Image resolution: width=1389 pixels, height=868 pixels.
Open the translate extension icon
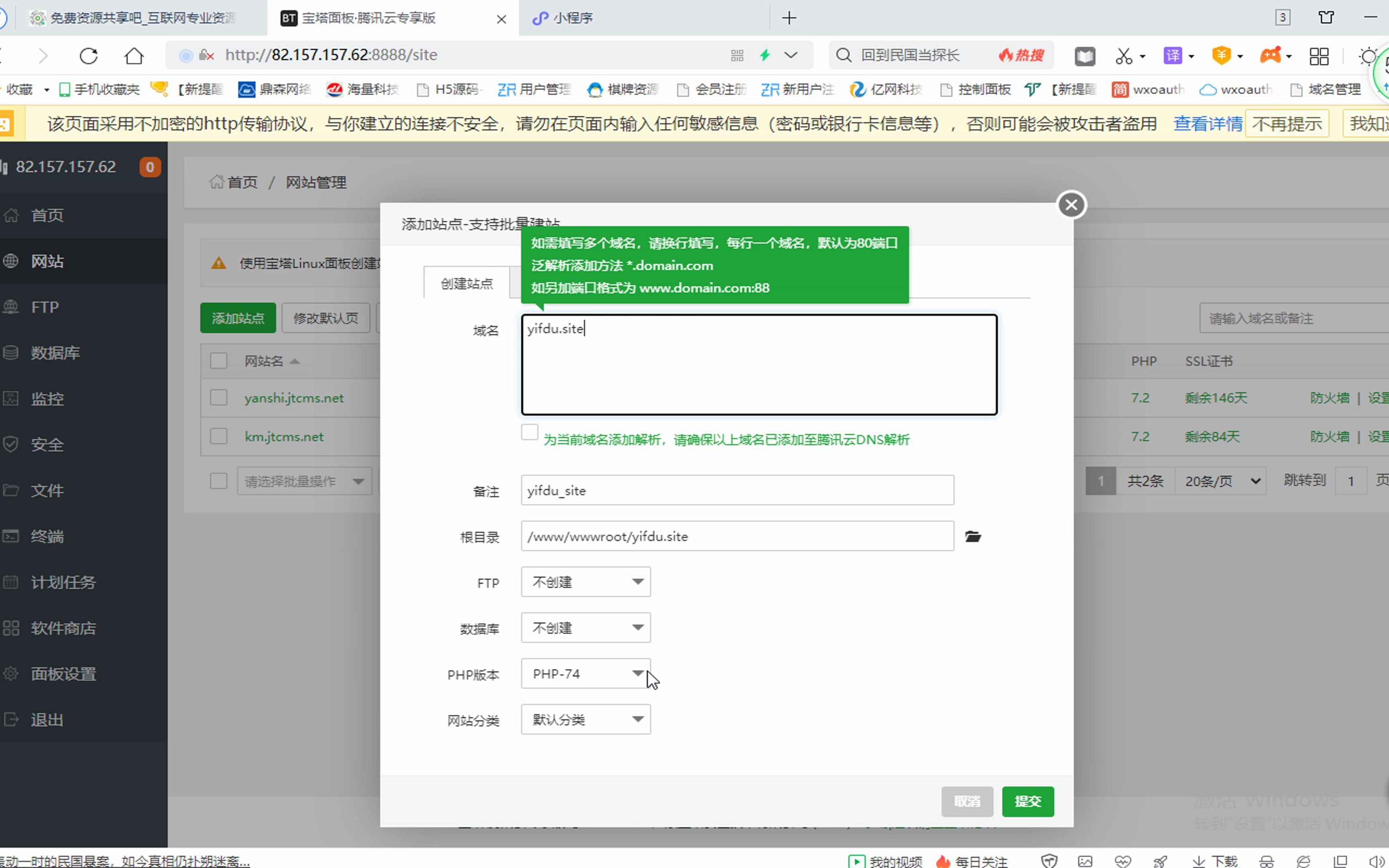click(1172, 56)
